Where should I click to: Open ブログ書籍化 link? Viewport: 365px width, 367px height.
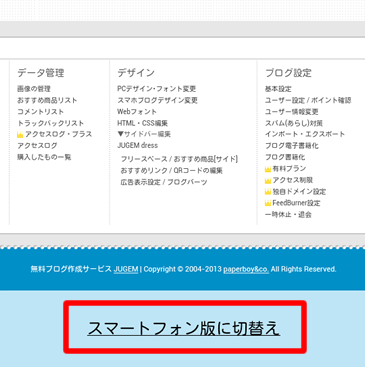pos(285,157)
